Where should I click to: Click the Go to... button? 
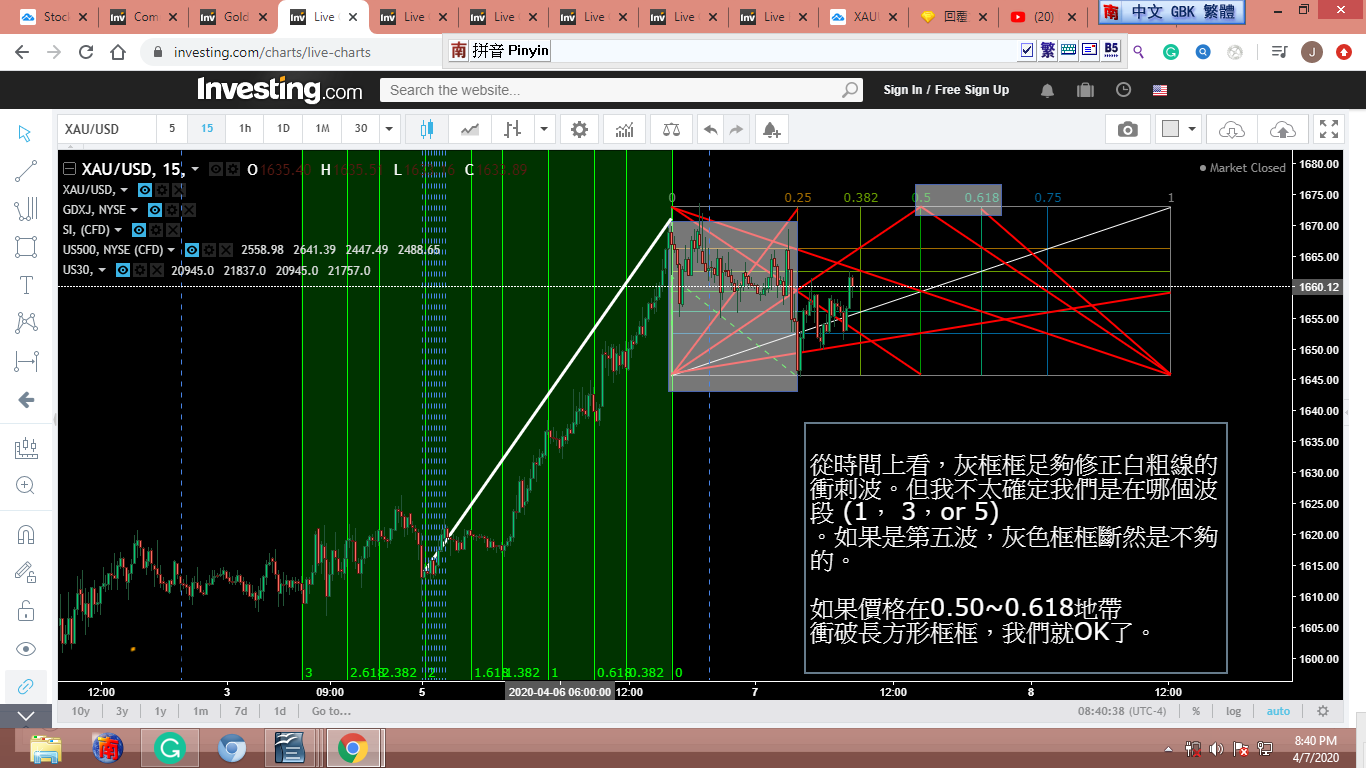pos(331,711)
